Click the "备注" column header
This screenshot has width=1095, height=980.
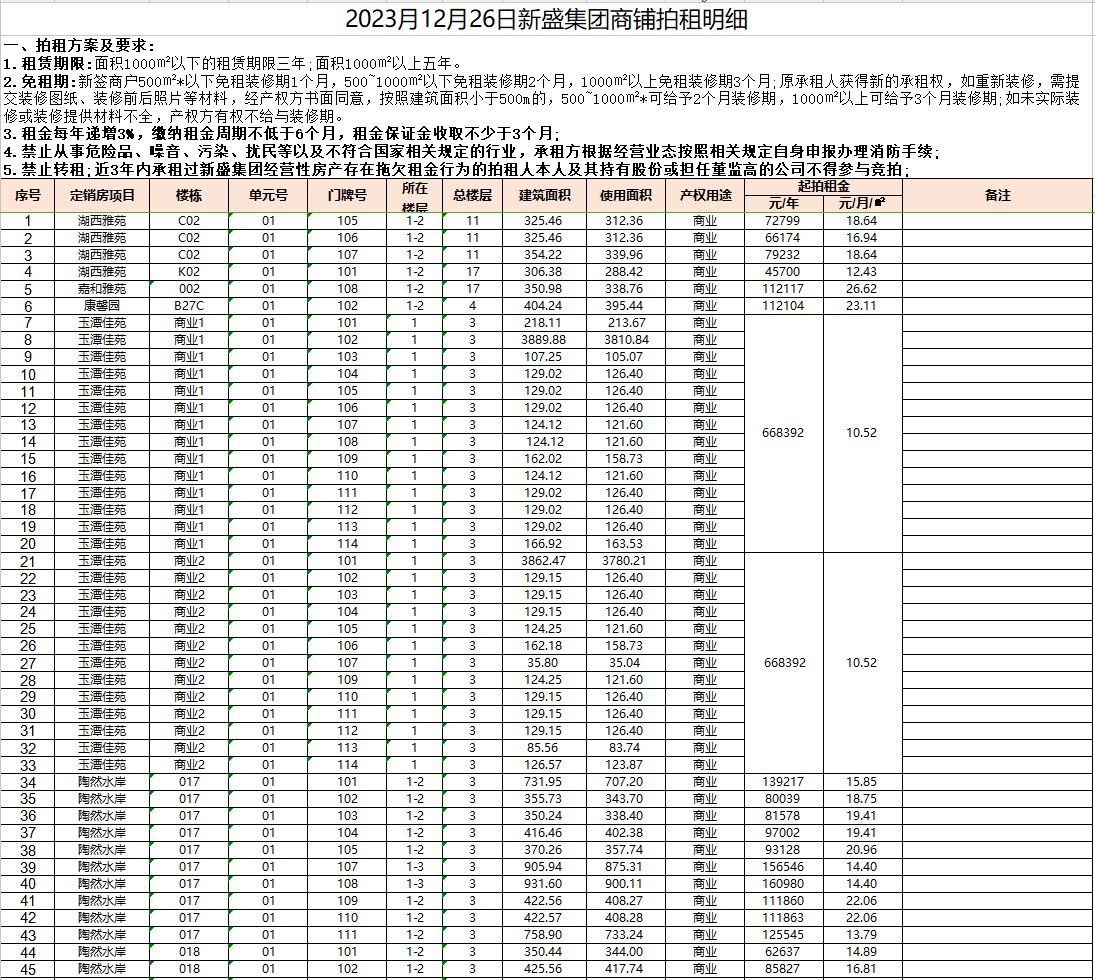click(x=998, y=196)
